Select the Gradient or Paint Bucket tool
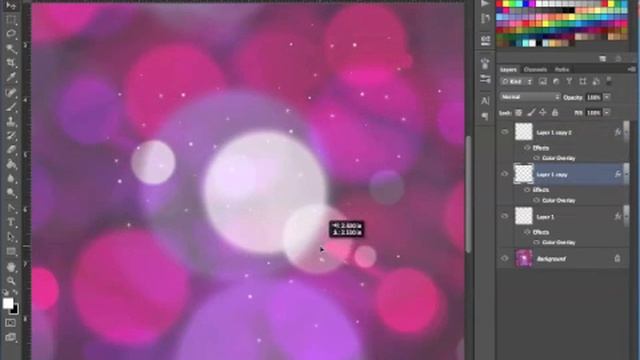Screen dimensions: 640x360 click(11, 164)
